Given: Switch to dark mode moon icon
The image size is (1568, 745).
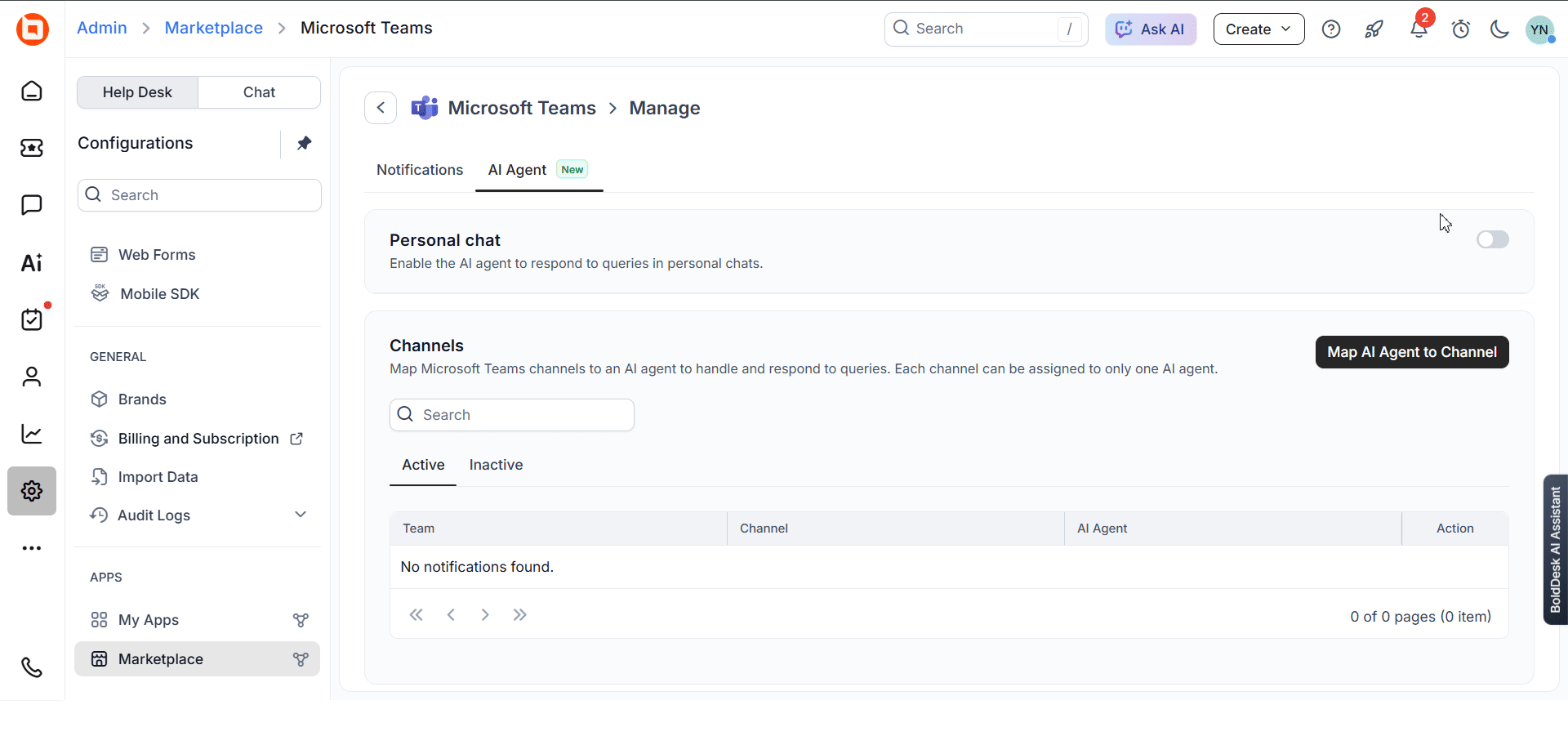Looking at the screenshot, I should coord(1499,29).
